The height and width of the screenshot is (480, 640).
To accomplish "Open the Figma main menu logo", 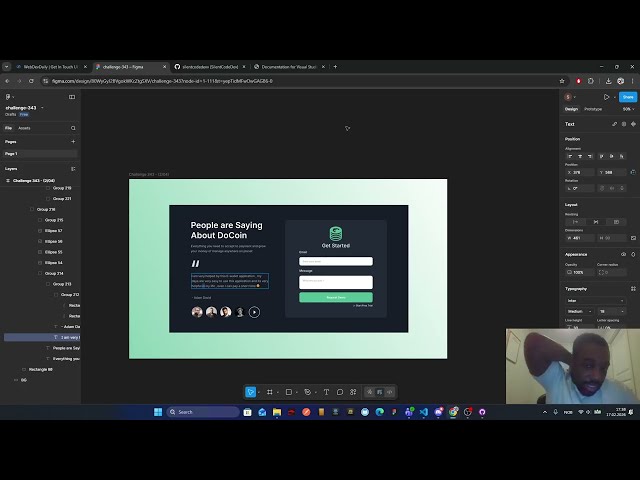I will [x=8, y=97].
